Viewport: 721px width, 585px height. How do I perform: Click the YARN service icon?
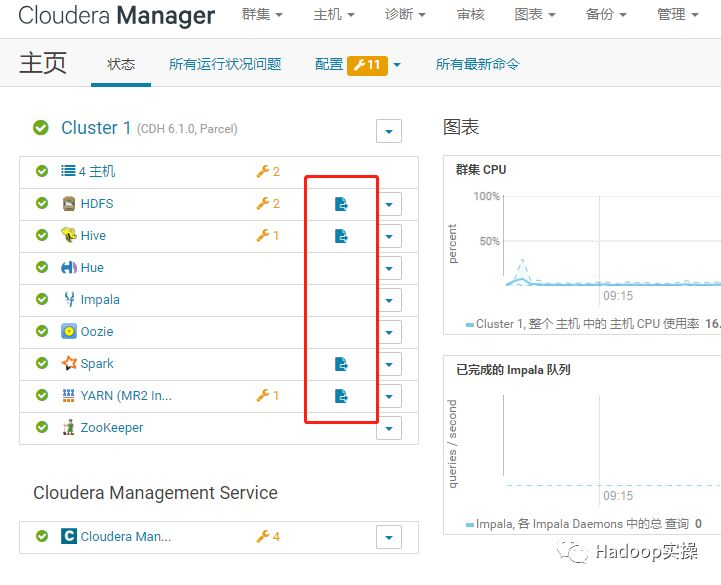(x=69, y=395)
